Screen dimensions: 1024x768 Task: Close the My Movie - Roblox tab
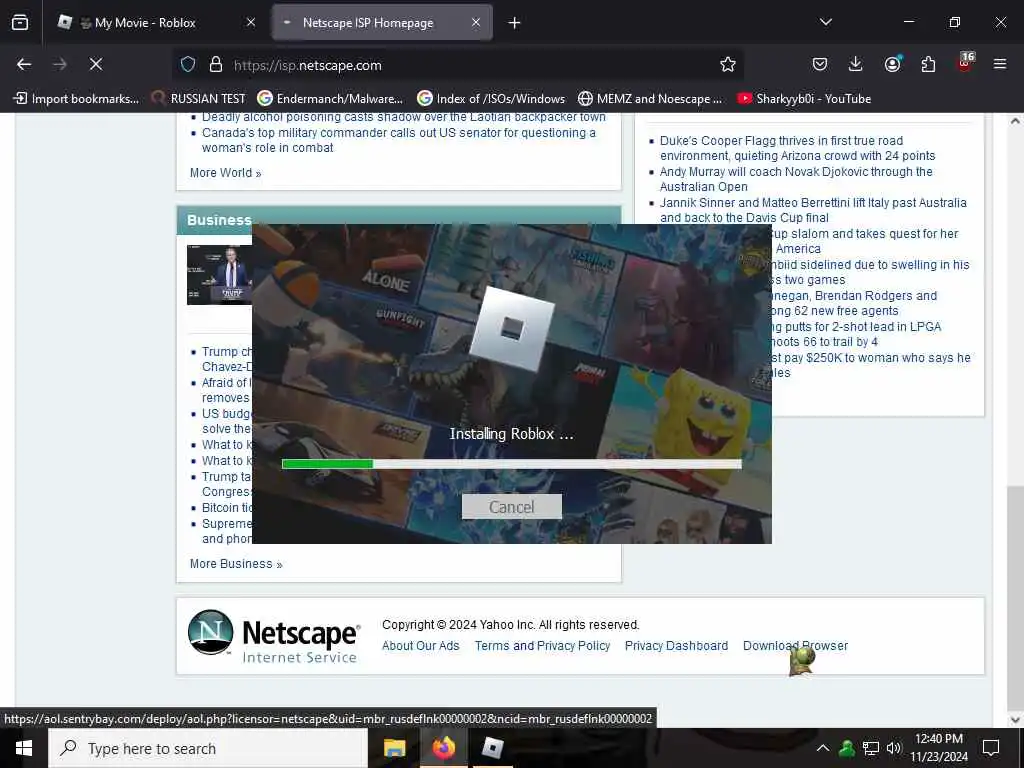pyautogui.click(x=251, y=23)
